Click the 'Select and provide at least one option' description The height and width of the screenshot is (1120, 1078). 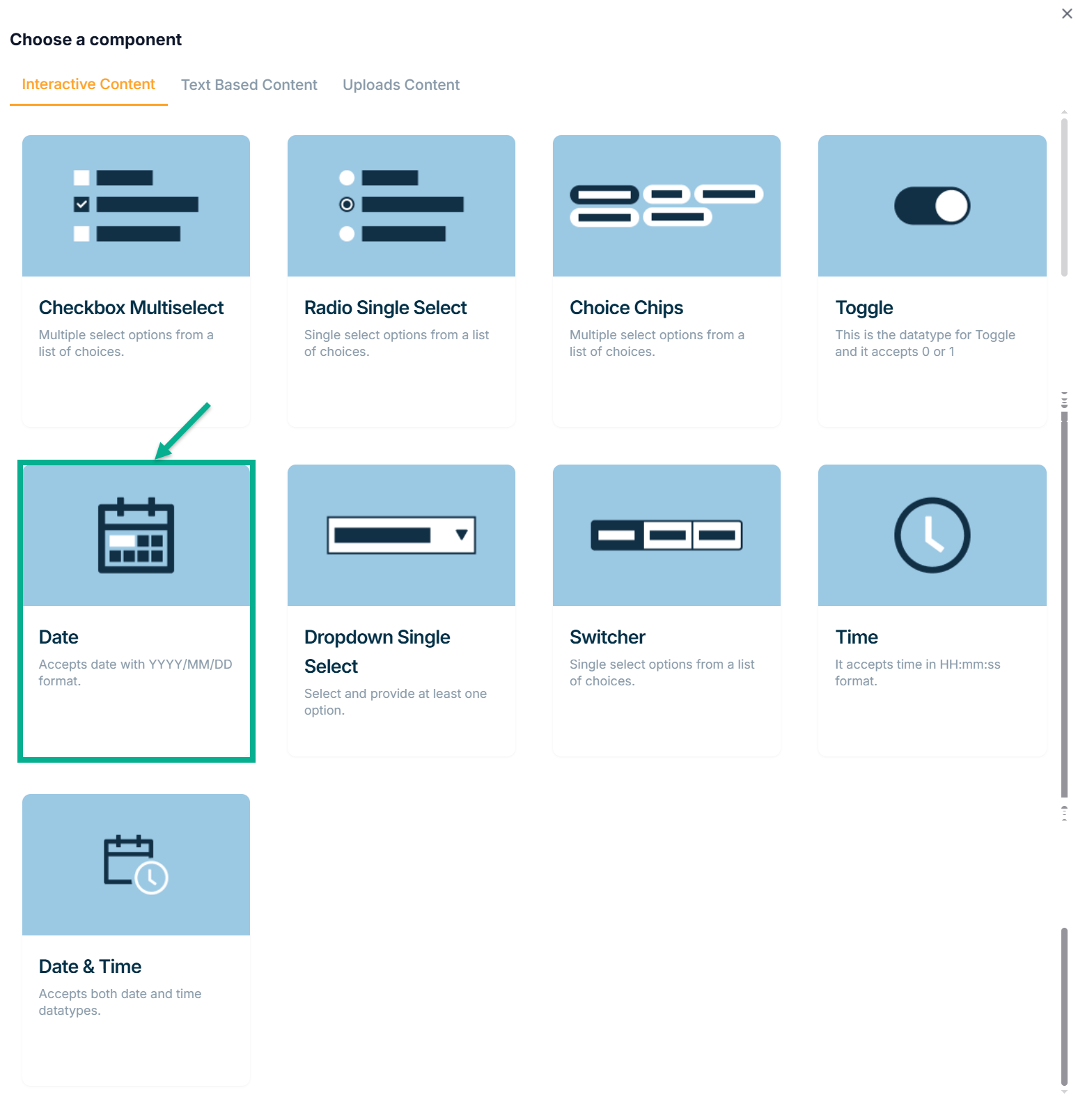[395, 702]
